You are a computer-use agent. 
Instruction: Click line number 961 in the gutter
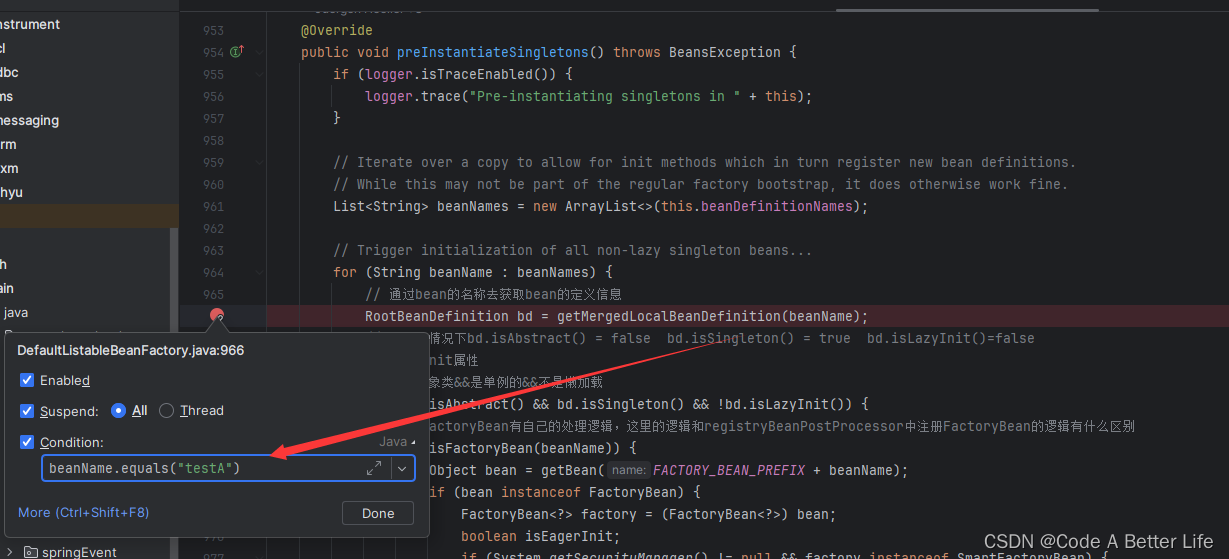(213, 206)
